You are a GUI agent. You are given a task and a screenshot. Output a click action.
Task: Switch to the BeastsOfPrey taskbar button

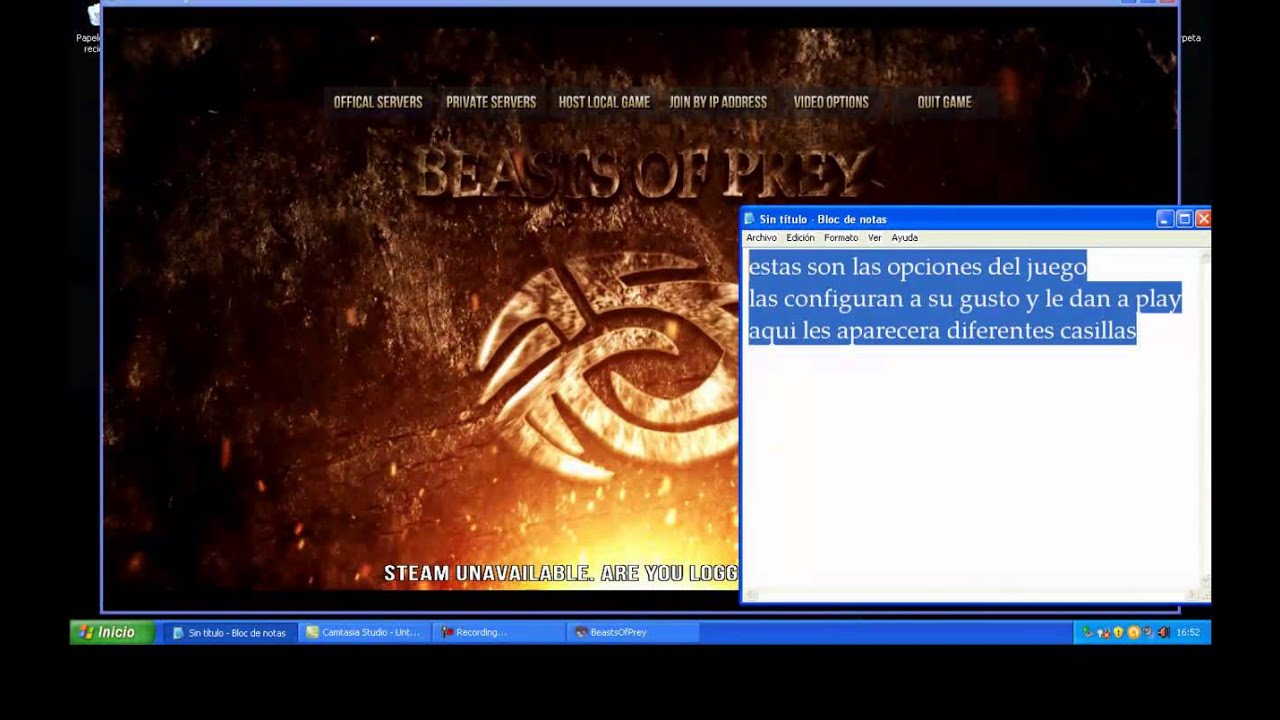[632, 632]
